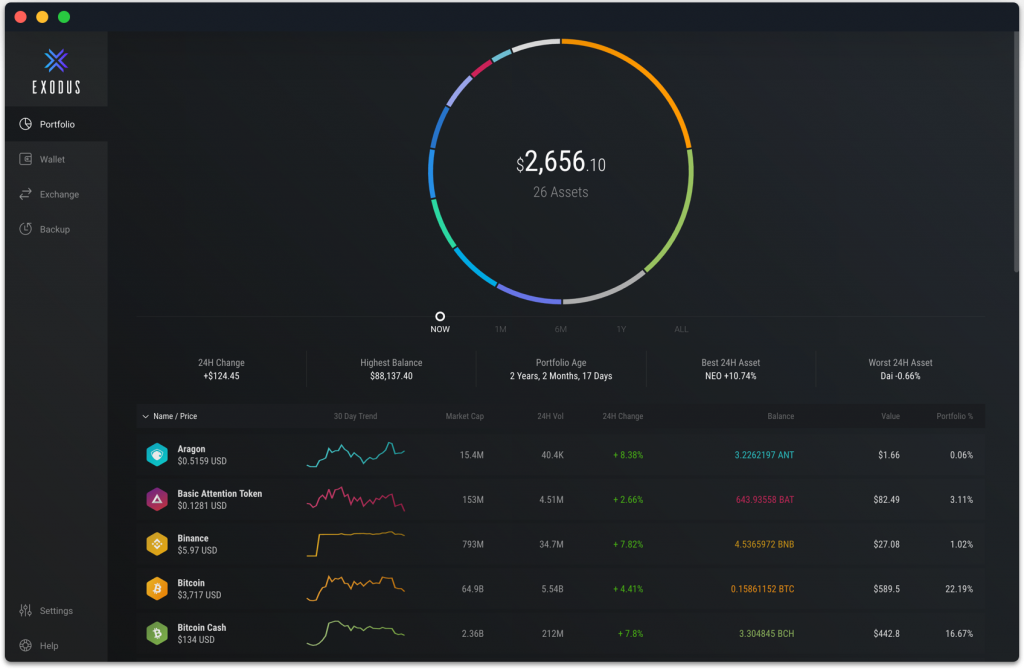Open the Backup section
Screen dimensions: 1024x669
[56, 229]
